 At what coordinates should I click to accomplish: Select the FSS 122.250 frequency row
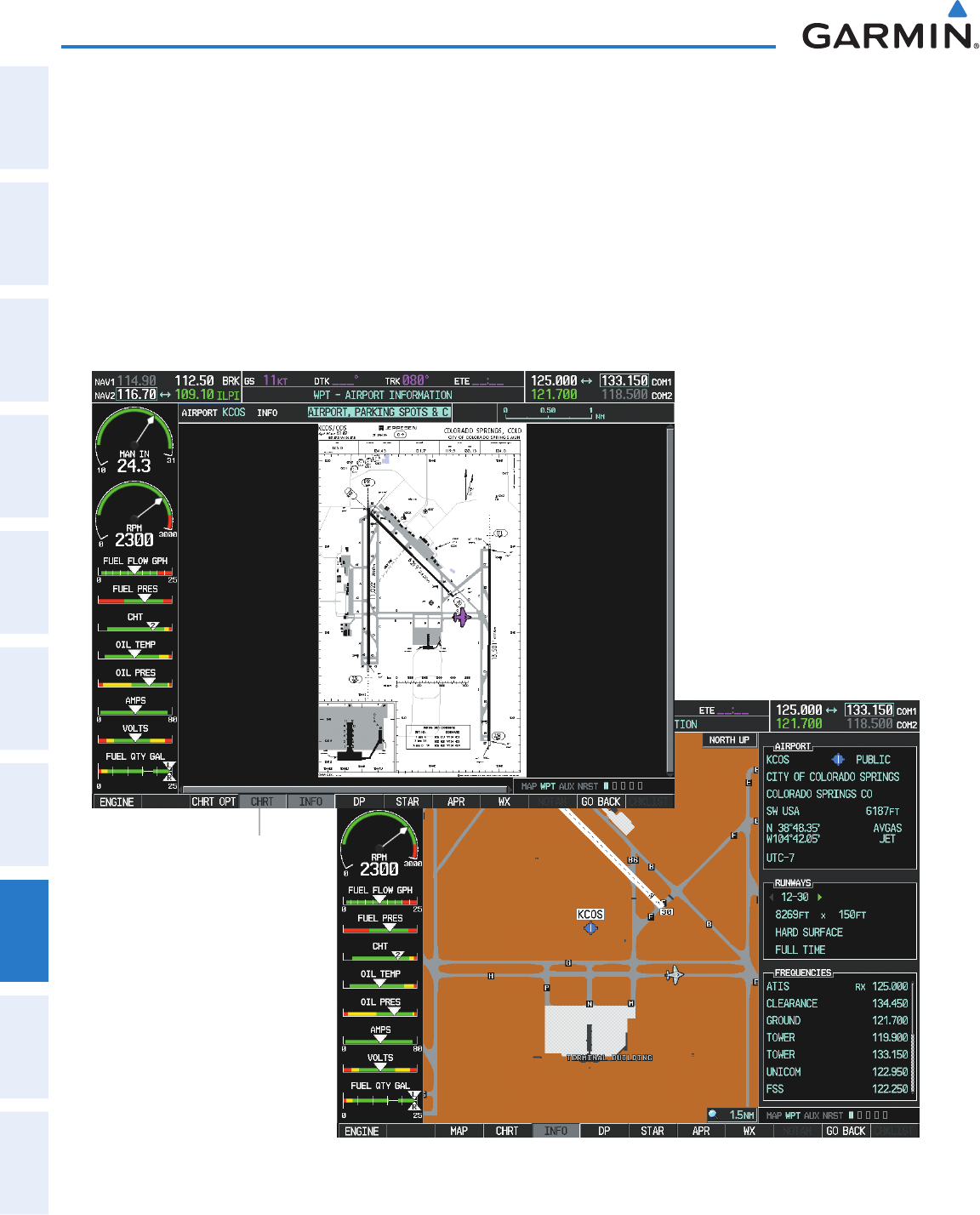(x=837, y=1089)
